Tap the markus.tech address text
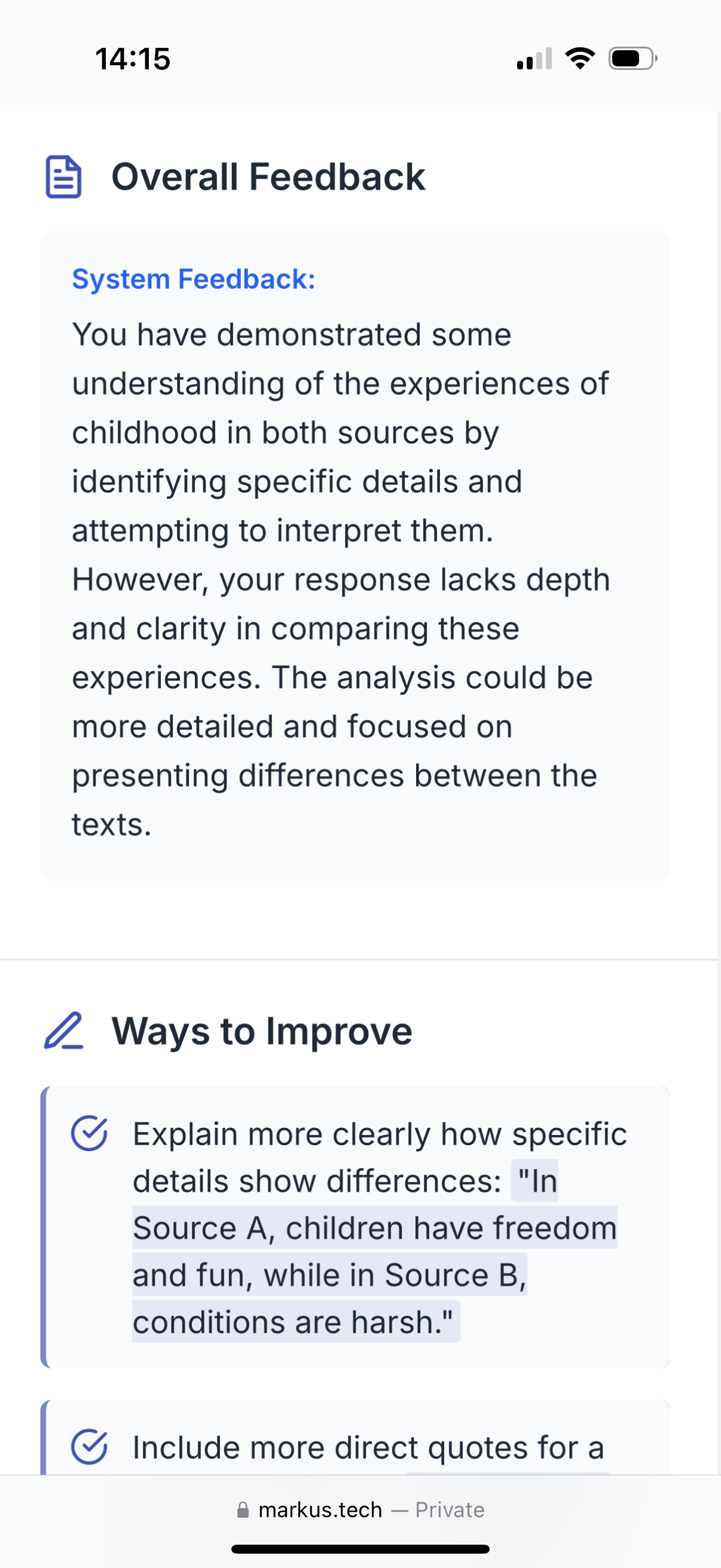 tap(320, 1509)
